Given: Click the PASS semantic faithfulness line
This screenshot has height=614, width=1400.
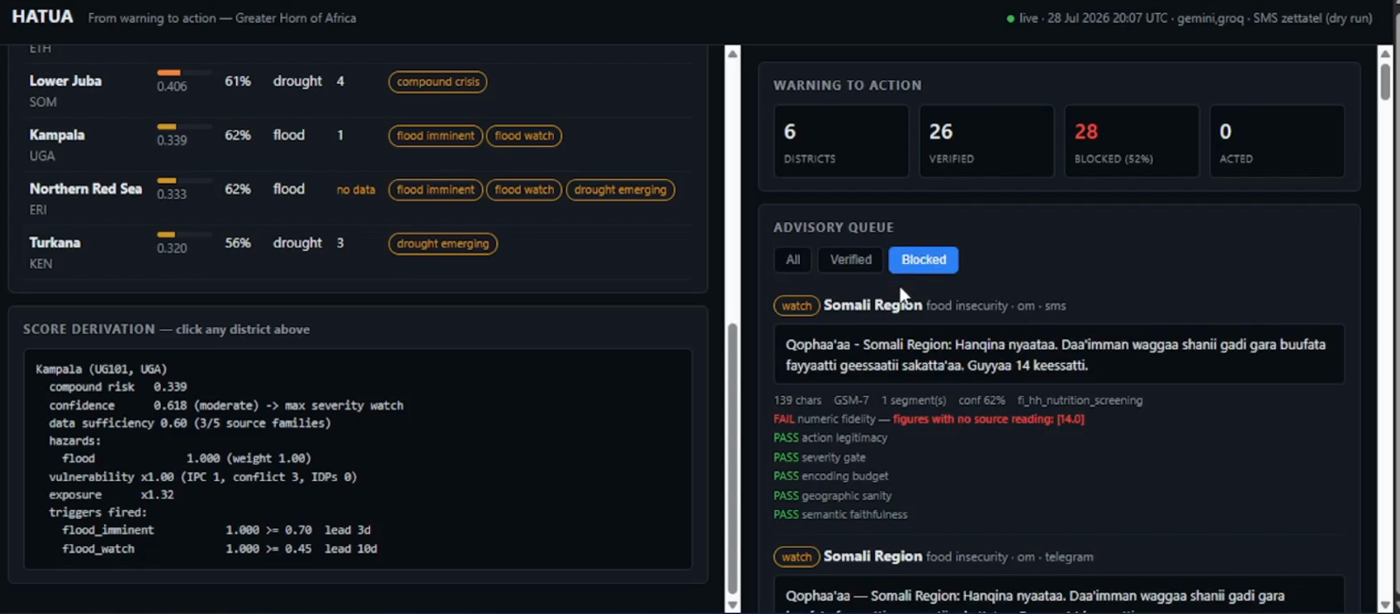Looking at the screenshot, I should [841, 514].
